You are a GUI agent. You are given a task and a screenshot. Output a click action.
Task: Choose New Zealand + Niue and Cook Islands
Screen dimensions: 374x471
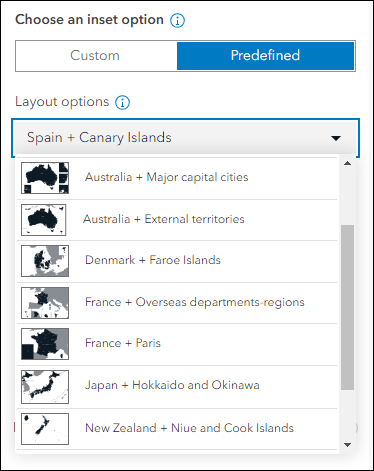pyautogui.click(x=177, y=429)
